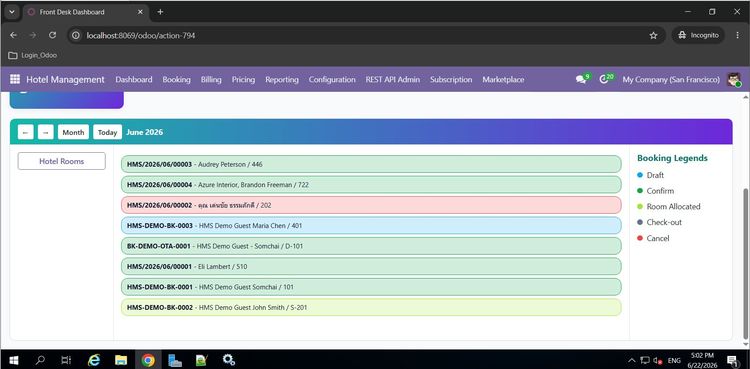Open the Odoo apps grid menu
Viewport: 750px width, 369px height.
[15, 79]
